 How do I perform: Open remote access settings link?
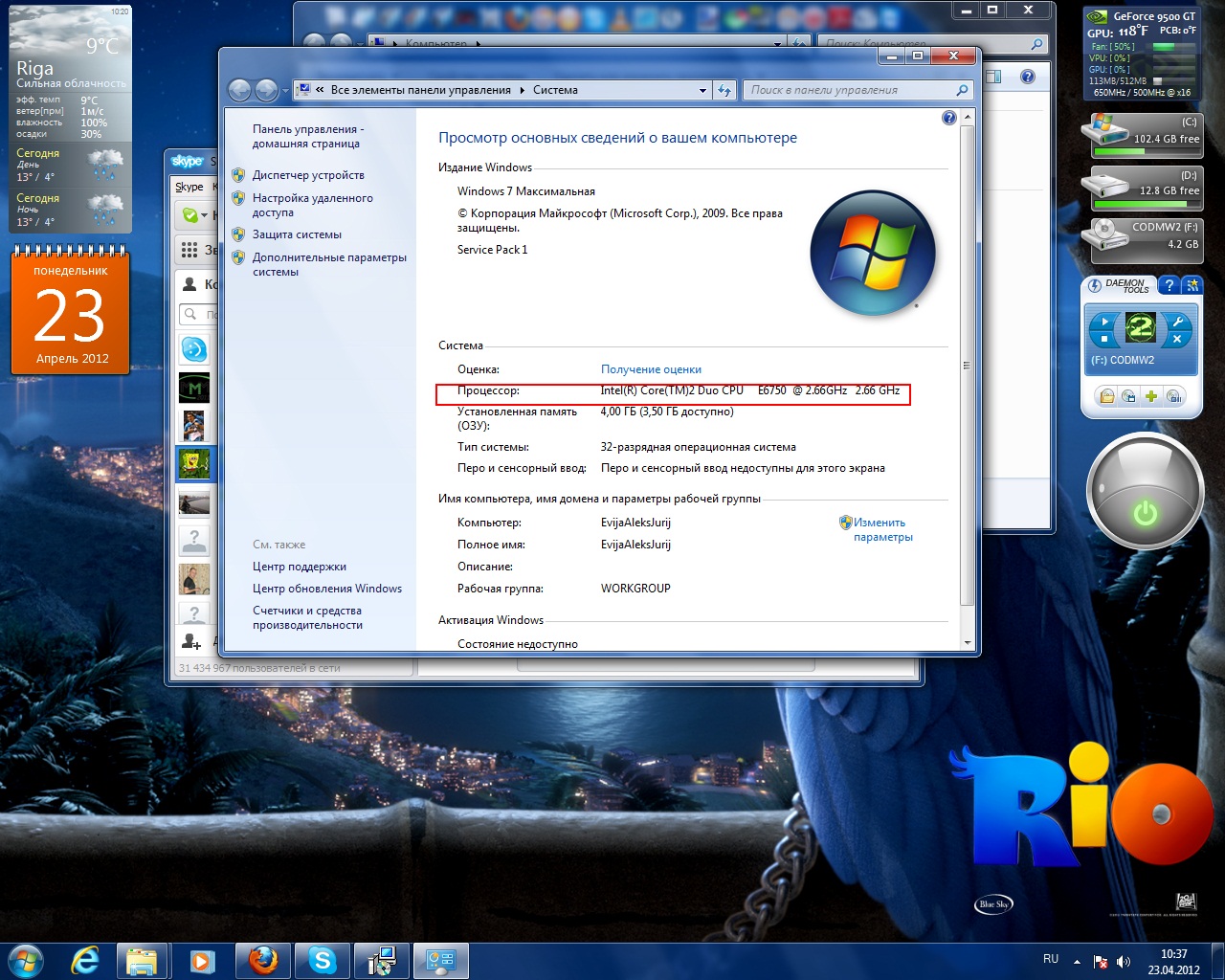click(x=312, y=205)
